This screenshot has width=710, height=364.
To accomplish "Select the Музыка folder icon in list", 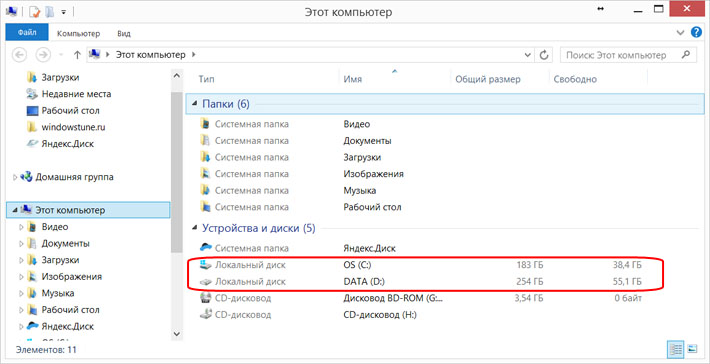I will point(206,191).
